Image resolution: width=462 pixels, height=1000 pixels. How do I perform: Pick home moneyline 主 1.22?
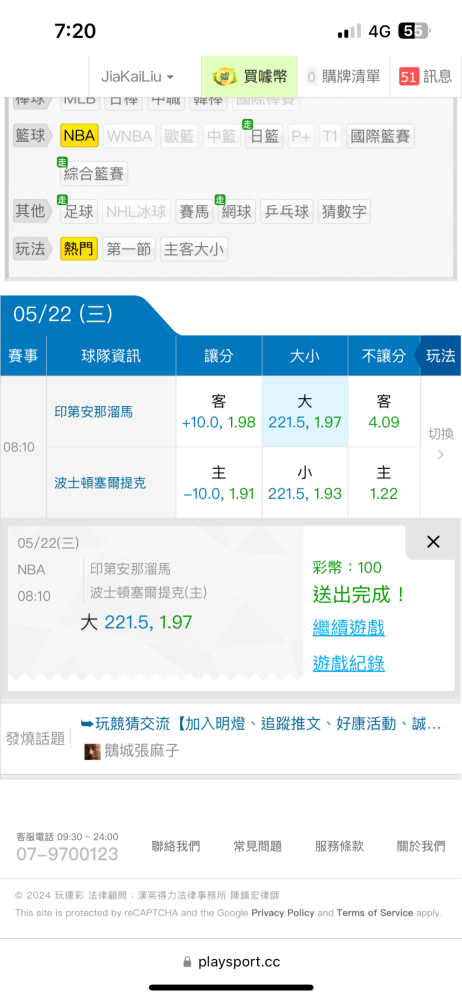(x=384, y=483)
